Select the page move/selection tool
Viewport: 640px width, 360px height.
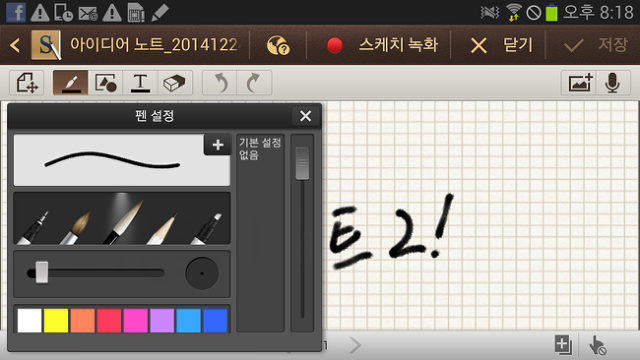pos(27,83)
